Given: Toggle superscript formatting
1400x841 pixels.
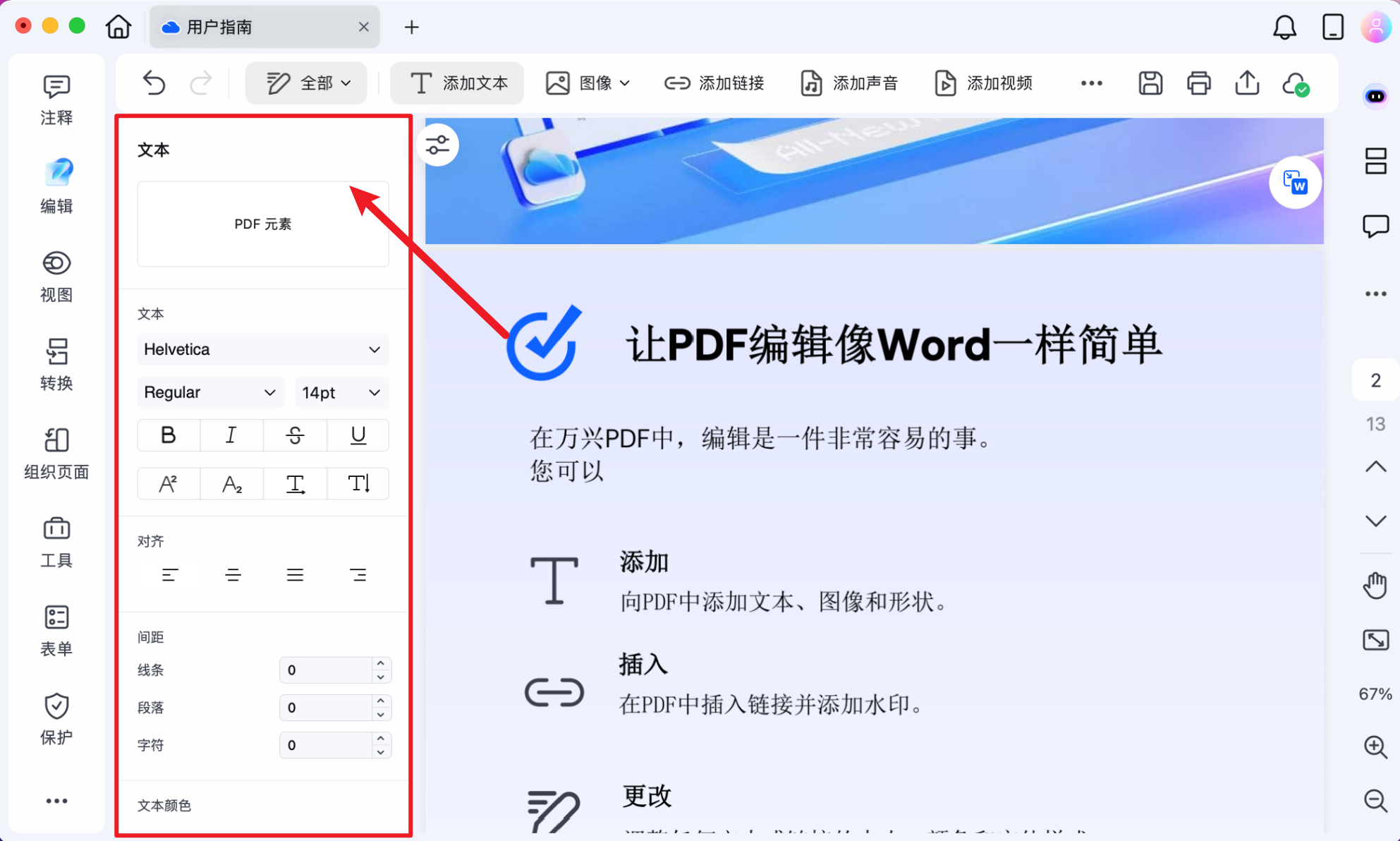Looking at the screenshot, I should (x=168, y=483).
